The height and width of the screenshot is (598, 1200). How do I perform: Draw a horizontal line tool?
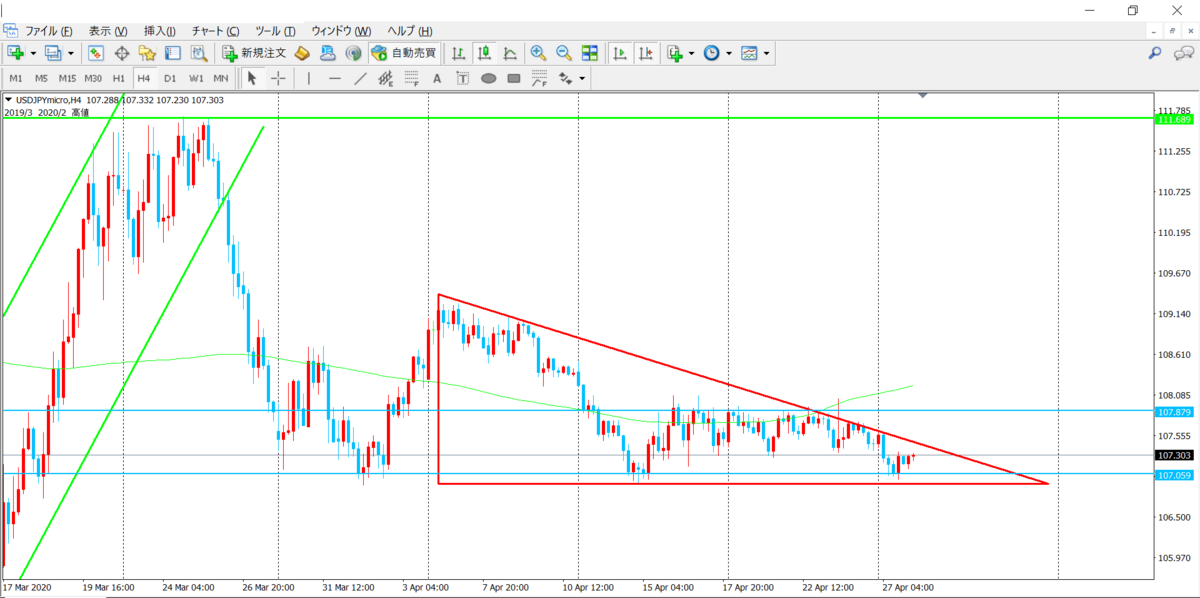[x=335, y=78]
